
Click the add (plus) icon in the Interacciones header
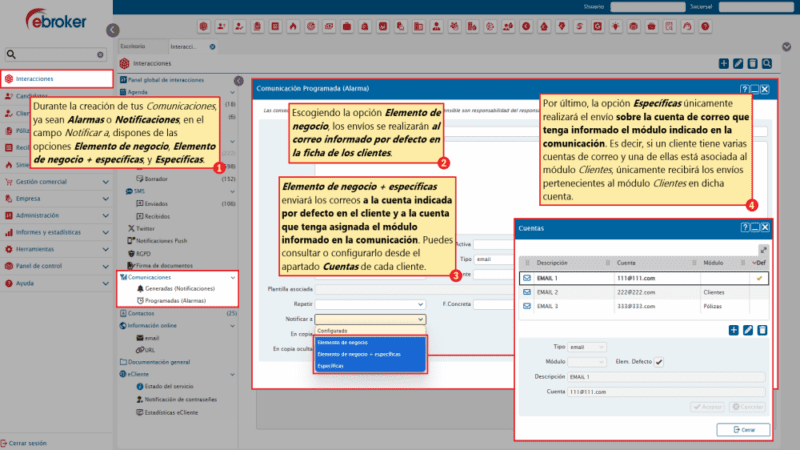pos(723,63)
